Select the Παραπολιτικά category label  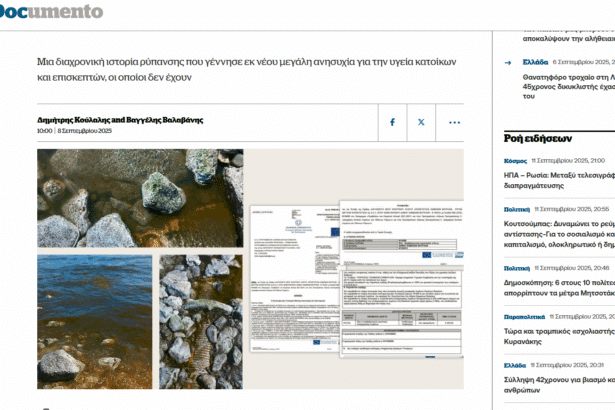tap(524, 316)
